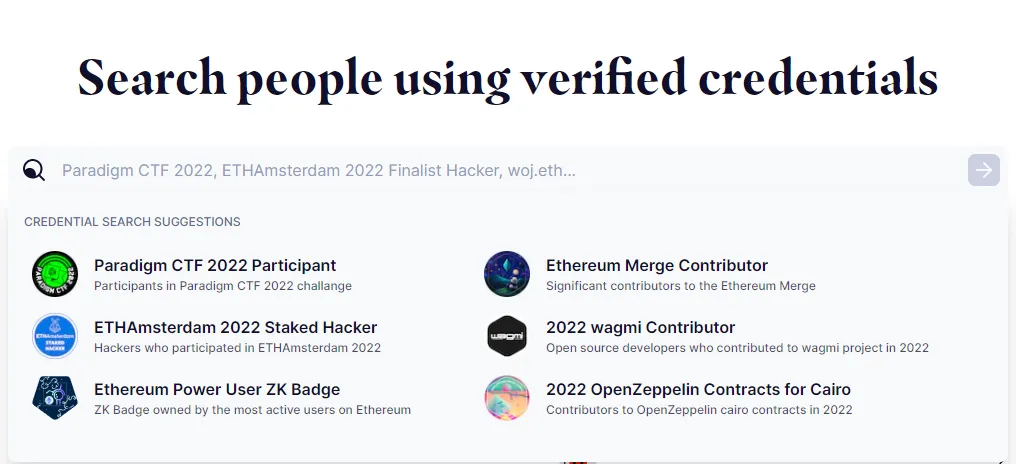
Task: Click the magnifying glass search icon
Action: point(34,170)
